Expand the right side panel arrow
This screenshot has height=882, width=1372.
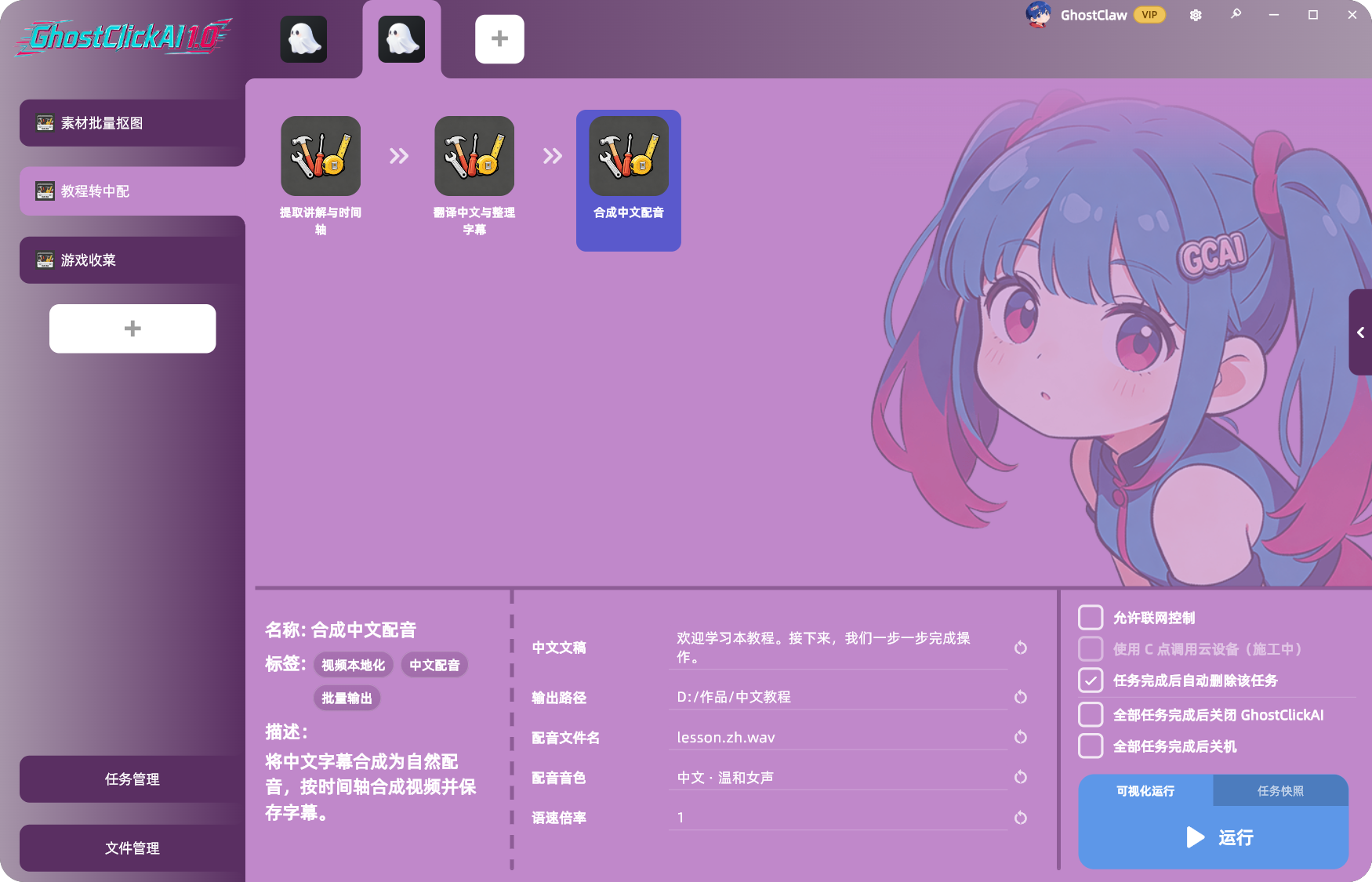[1360, 332]
